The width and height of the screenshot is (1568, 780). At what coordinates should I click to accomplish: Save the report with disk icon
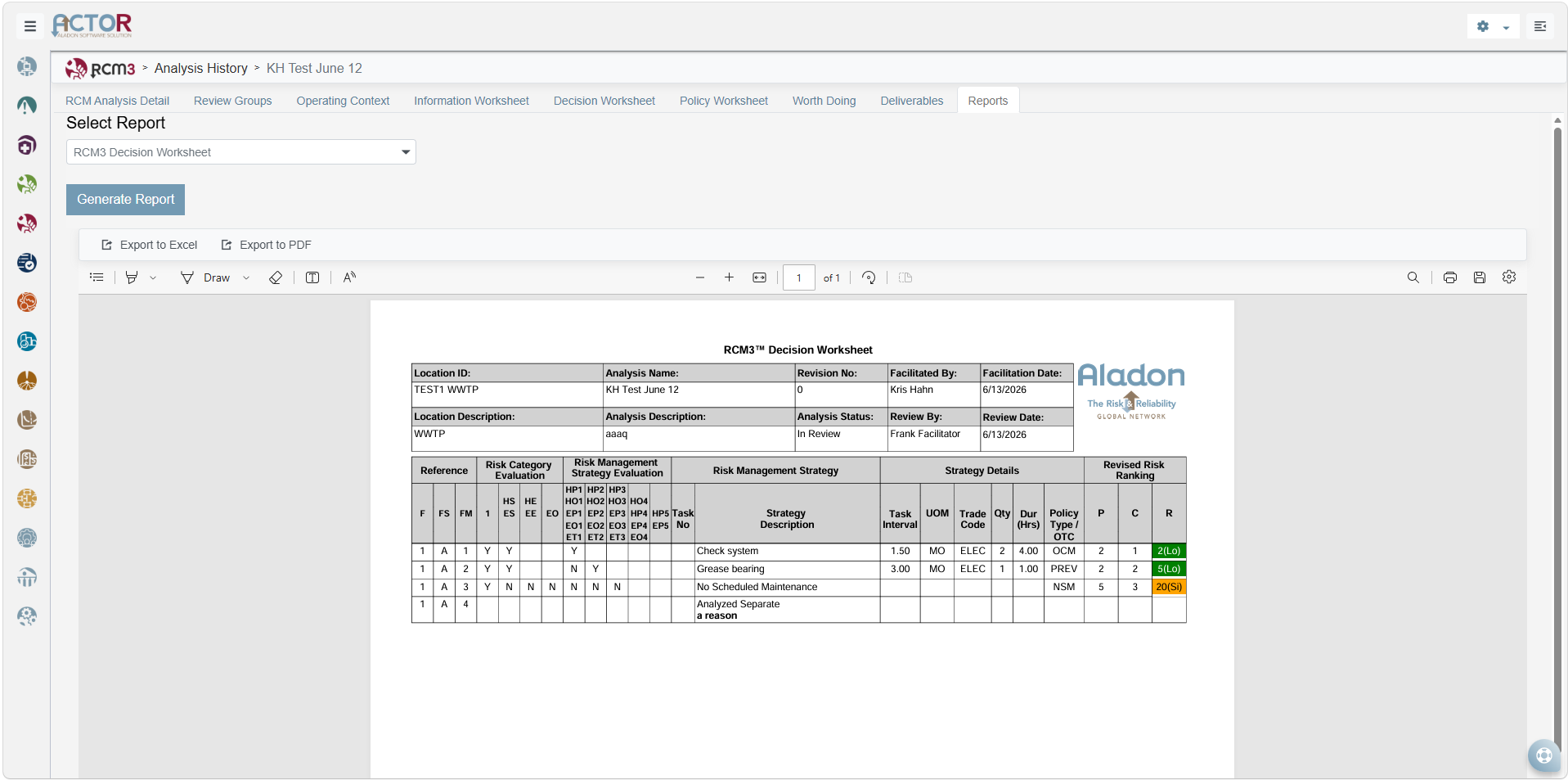tap(1480, 277)
